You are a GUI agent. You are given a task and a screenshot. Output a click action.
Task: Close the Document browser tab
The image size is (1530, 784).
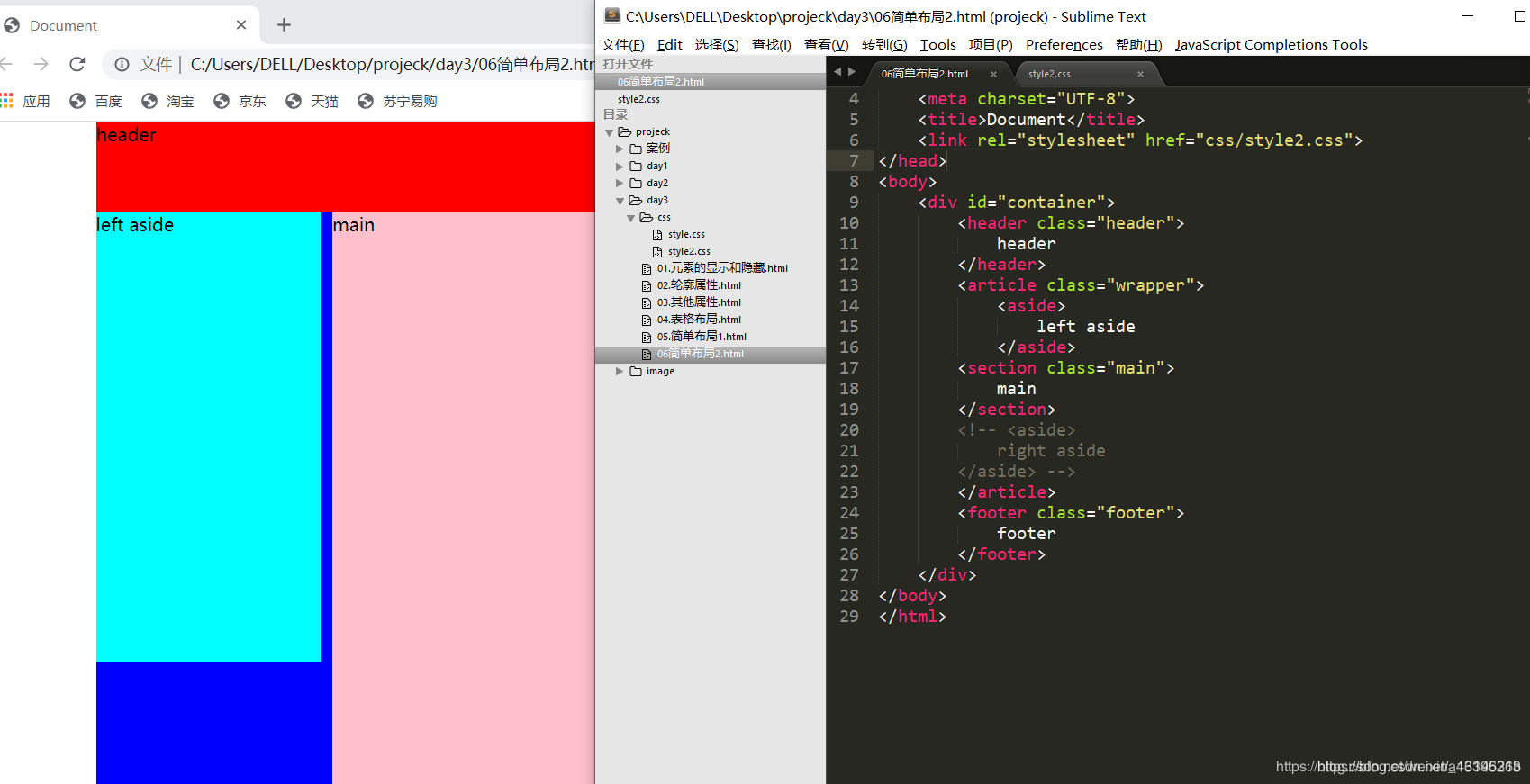(241, 25)
